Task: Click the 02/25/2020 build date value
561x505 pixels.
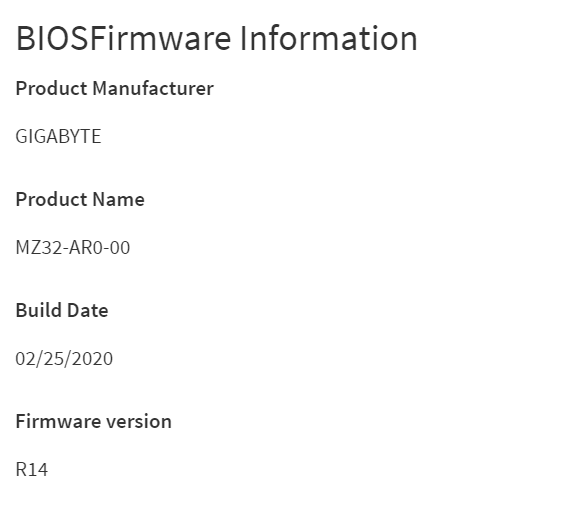Action: [x=64, y=358]
